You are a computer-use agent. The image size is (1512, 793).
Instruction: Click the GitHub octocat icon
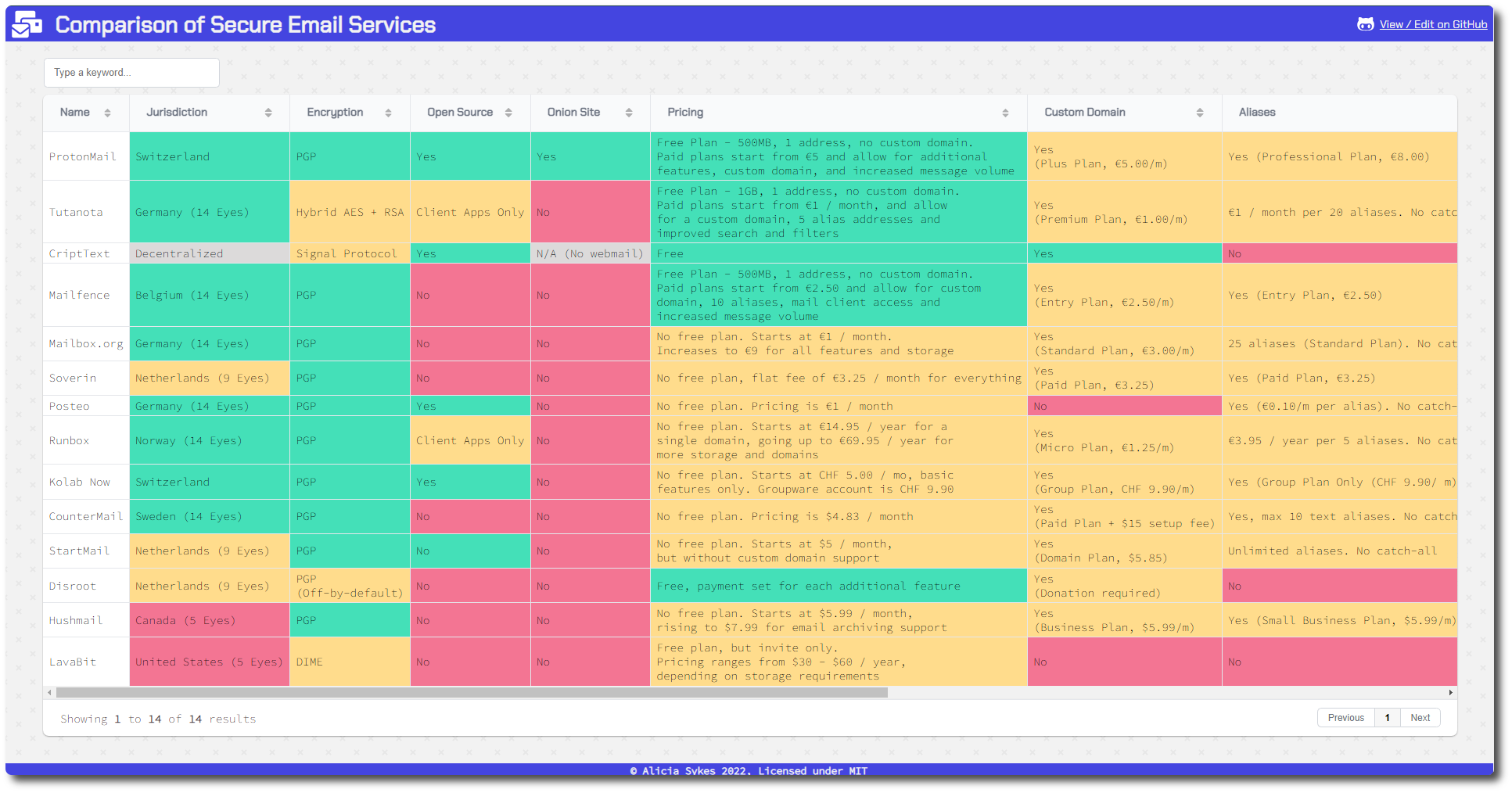pos(1365,24)
